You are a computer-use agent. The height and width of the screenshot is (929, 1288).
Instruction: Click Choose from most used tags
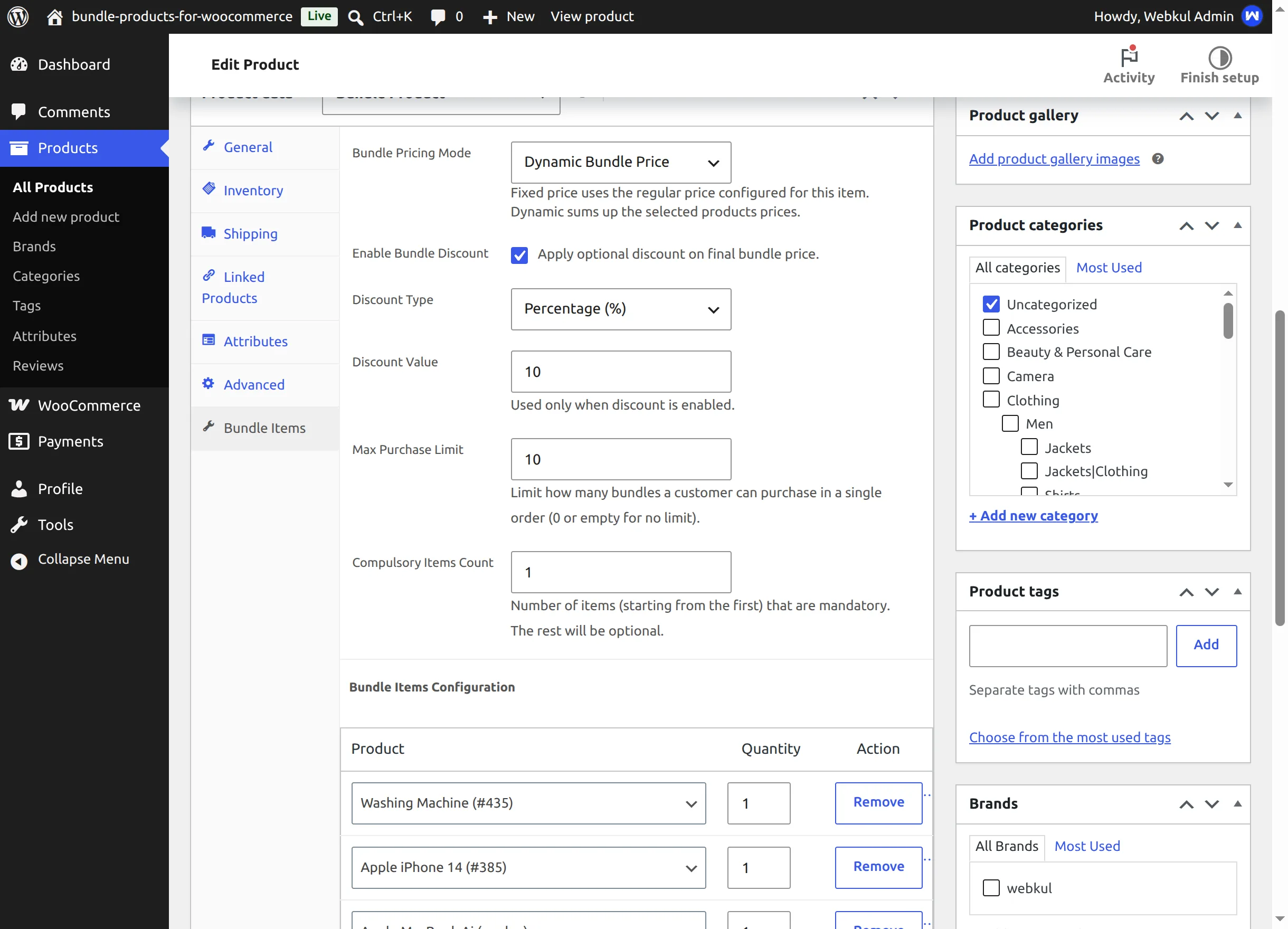tap(1069, 737)
